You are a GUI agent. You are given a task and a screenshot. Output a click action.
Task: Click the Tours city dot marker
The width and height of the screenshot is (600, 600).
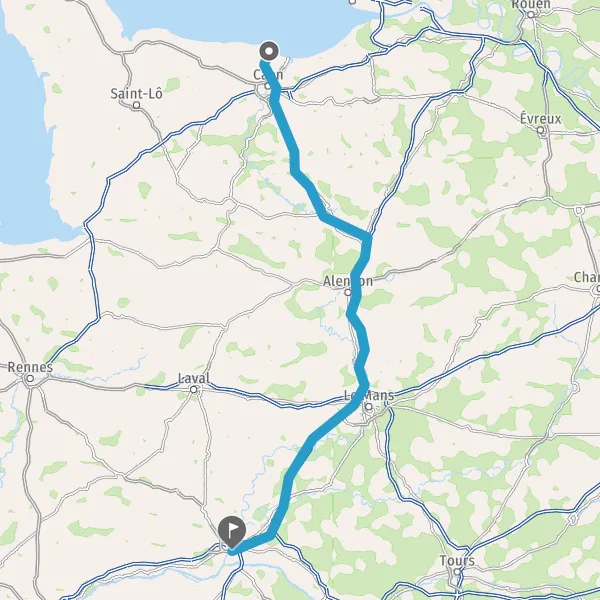click(457, 572)
